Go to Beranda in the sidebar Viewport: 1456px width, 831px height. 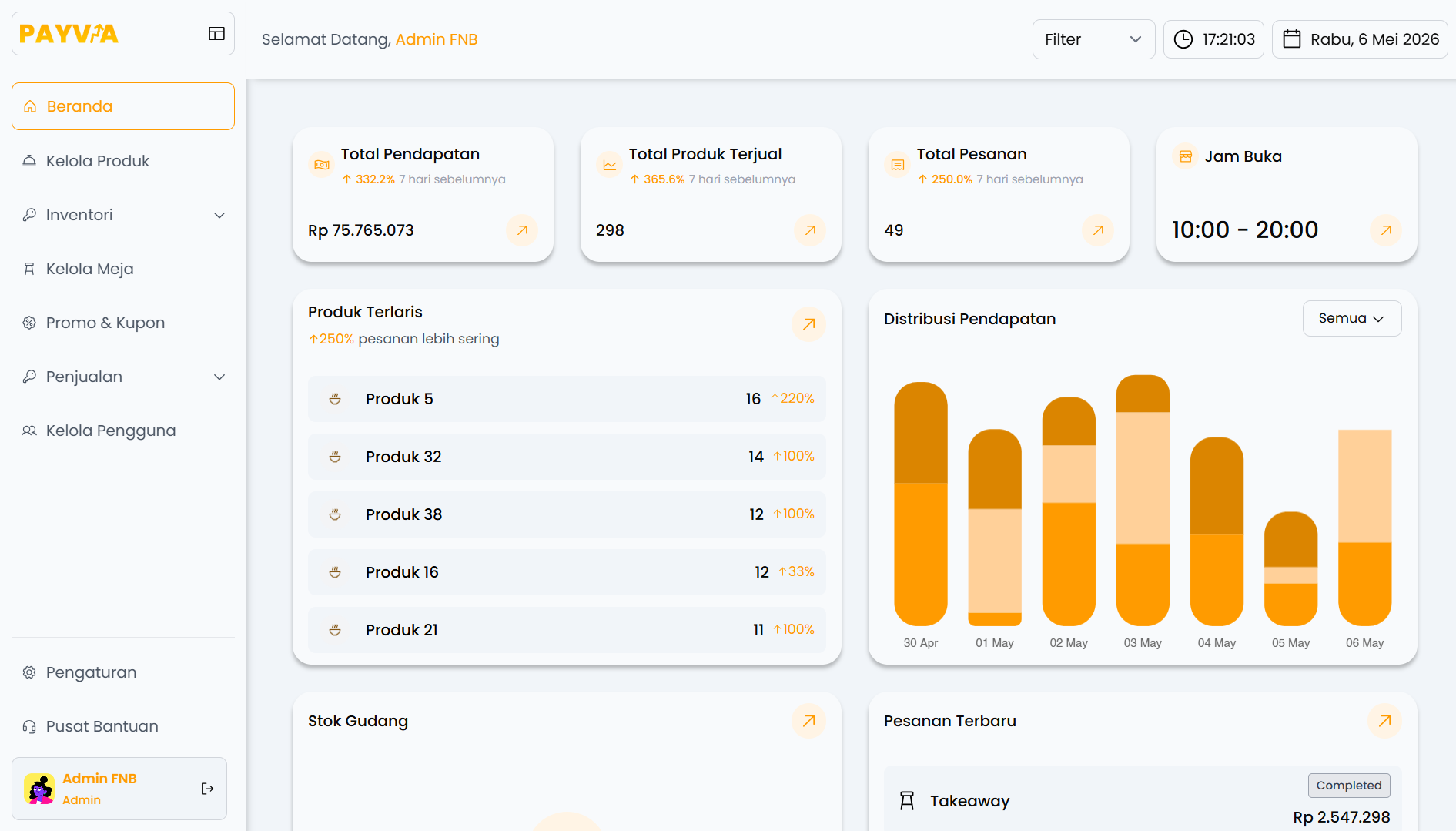123,106
